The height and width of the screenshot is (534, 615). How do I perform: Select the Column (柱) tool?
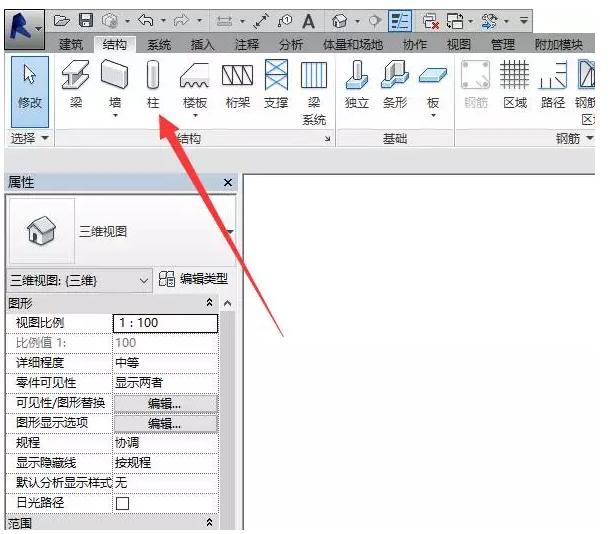(x=153, y=84)
